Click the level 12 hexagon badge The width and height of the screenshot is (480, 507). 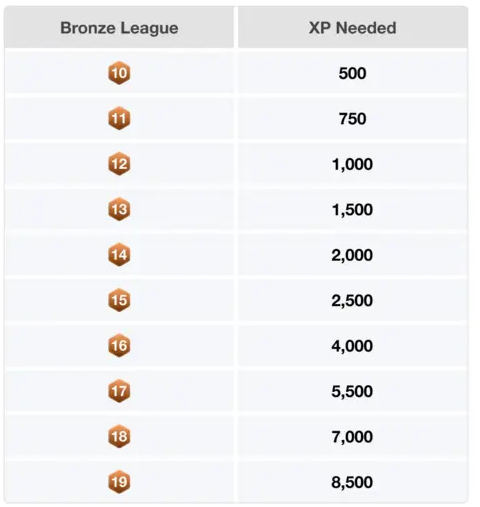point(119,164)
